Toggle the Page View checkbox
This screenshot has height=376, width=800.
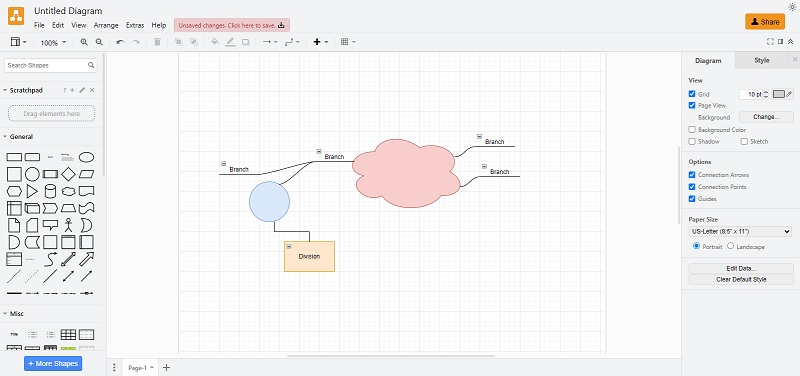pos(692,106)
